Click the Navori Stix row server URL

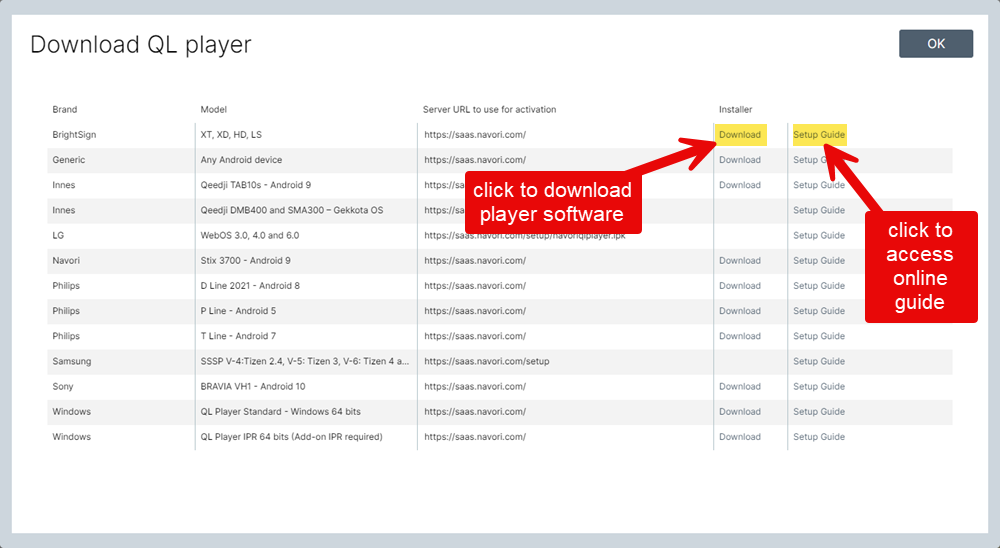pyautogui.click(x=475, y=260)
